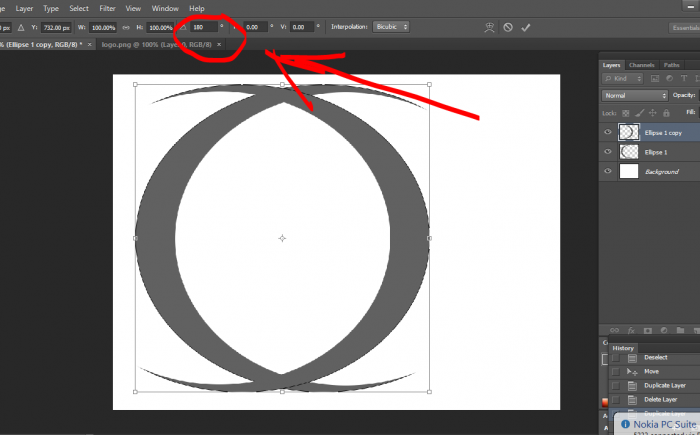Commit the transform with the checkmark icon
Viewport: 700px width, 435px height.
[526, 27]
